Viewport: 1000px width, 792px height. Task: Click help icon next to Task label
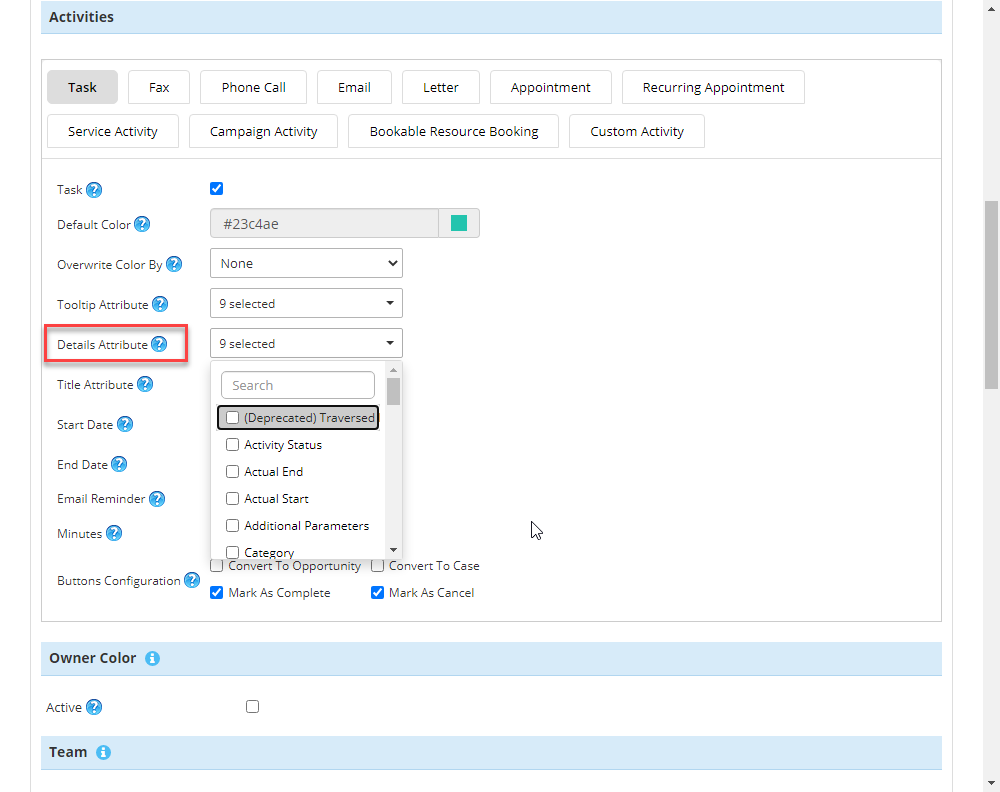coord(94,190)
